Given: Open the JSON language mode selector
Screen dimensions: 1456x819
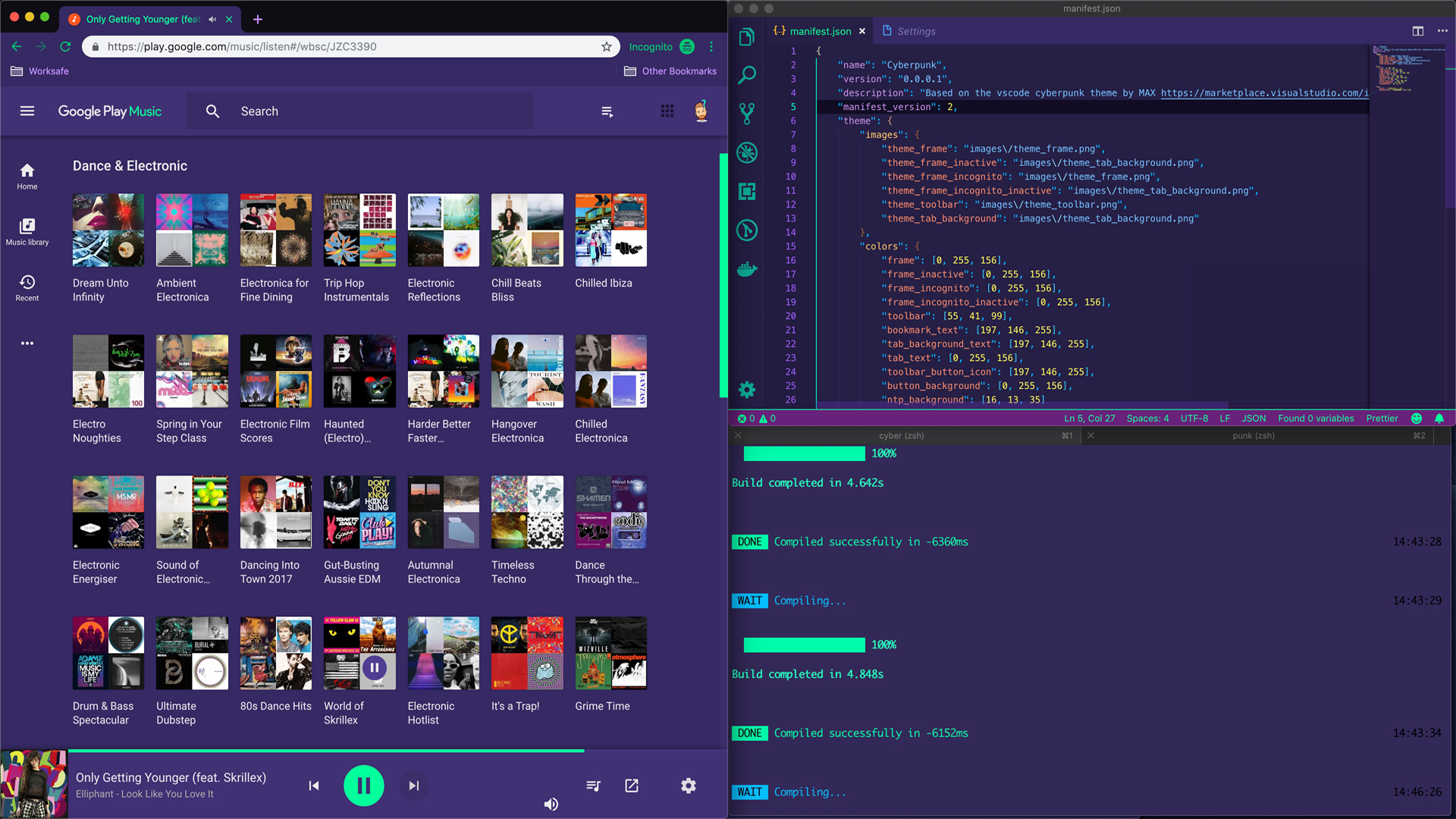Looking at the screenshot, I should (1253, 419).
